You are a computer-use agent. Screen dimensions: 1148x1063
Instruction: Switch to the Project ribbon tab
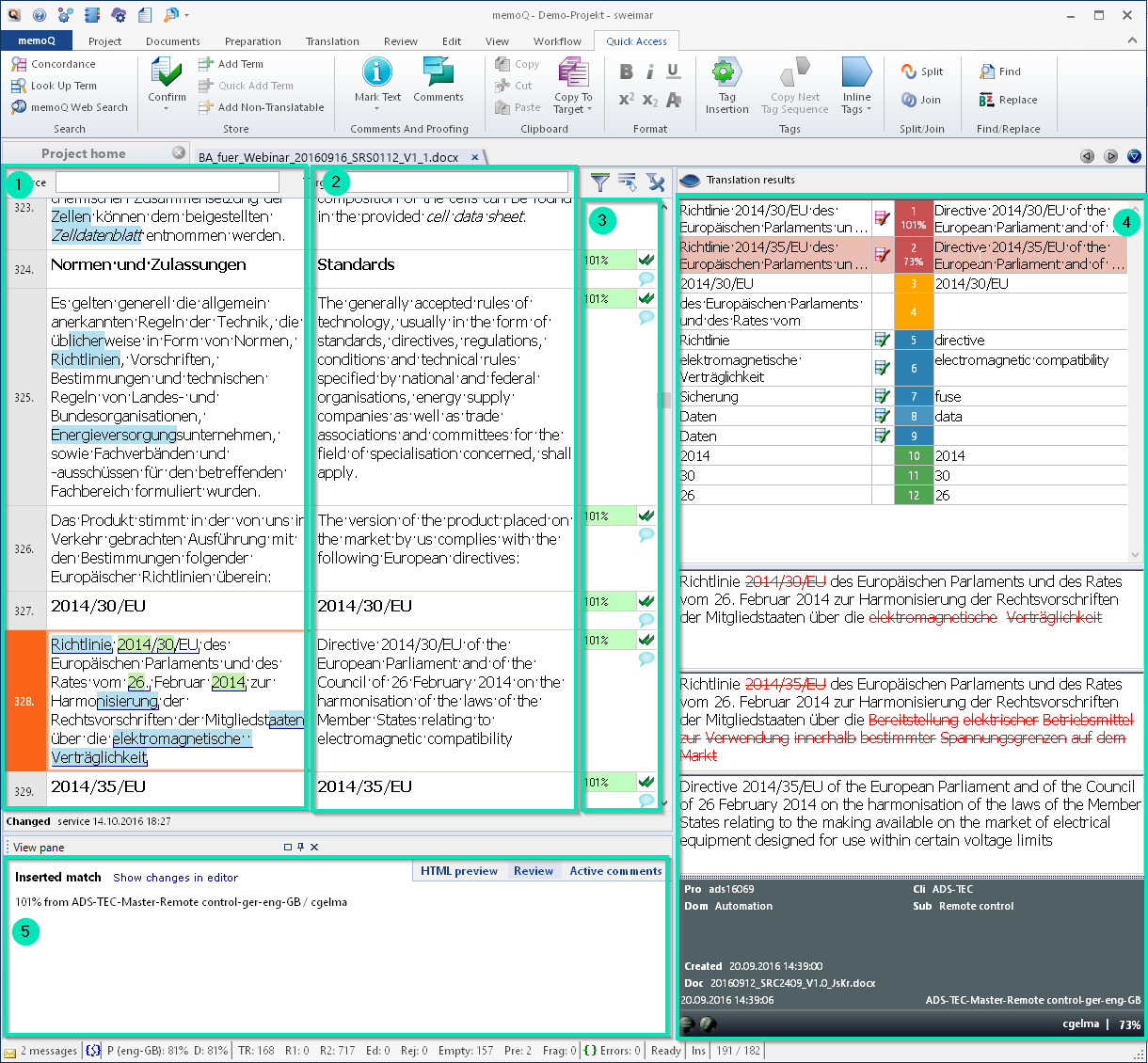click(105, 41)
